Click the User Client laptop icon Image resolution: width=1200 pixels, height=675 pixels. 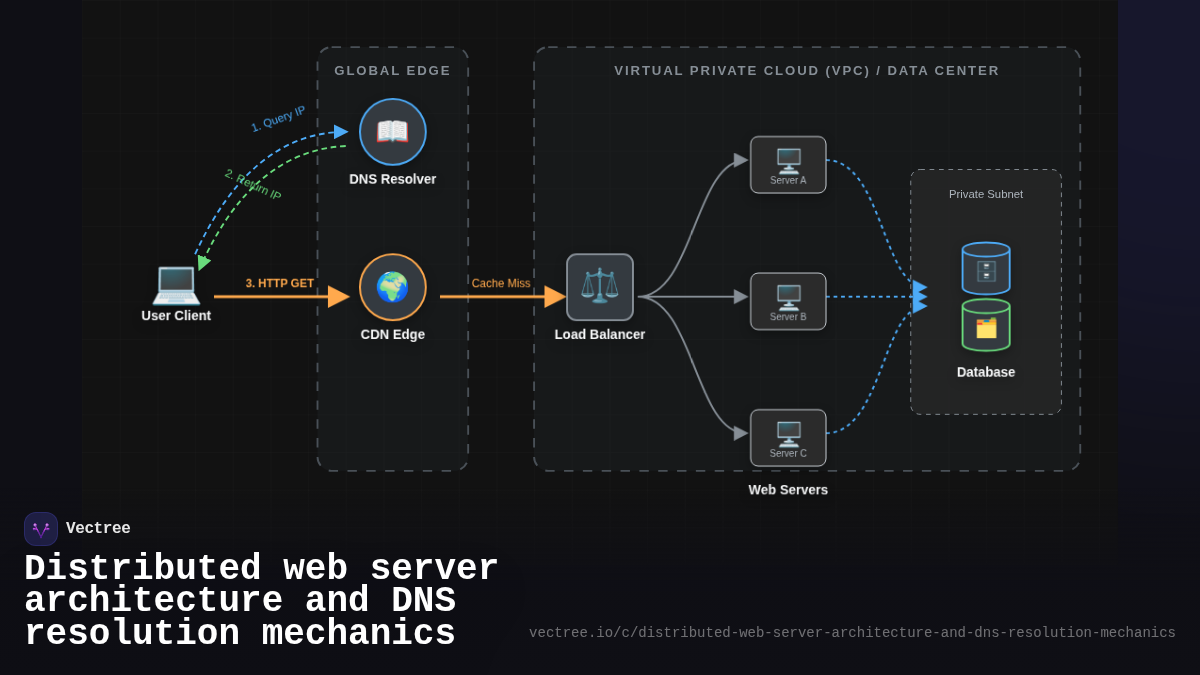coord(176,288)
